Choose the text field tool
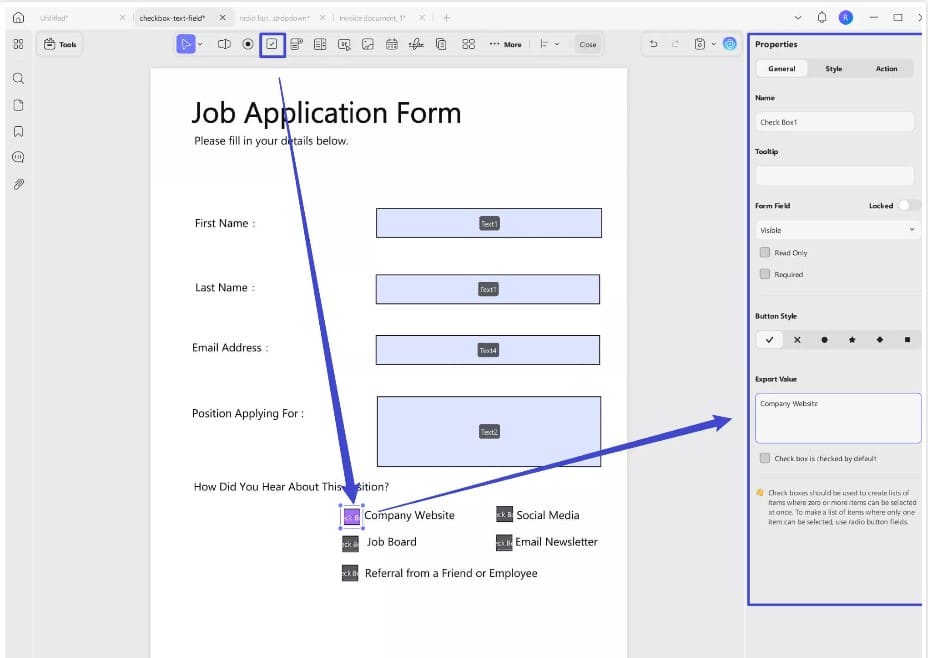928x658 pixels. point(225,43)
